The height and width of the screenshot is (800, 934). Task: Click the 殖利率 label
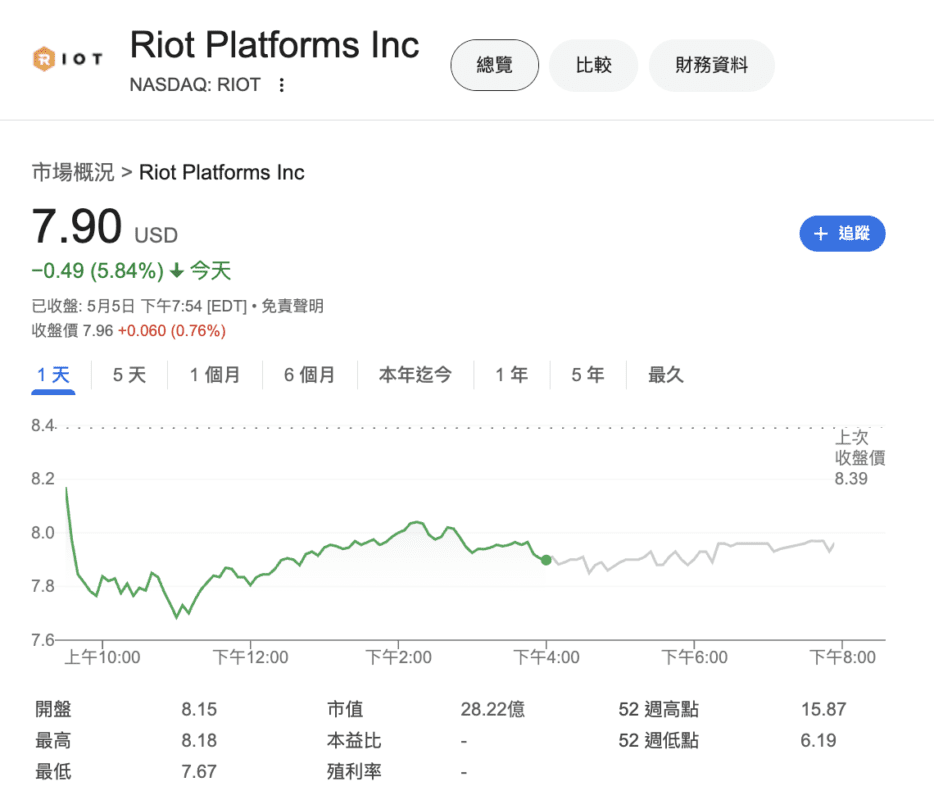[354, 771]
